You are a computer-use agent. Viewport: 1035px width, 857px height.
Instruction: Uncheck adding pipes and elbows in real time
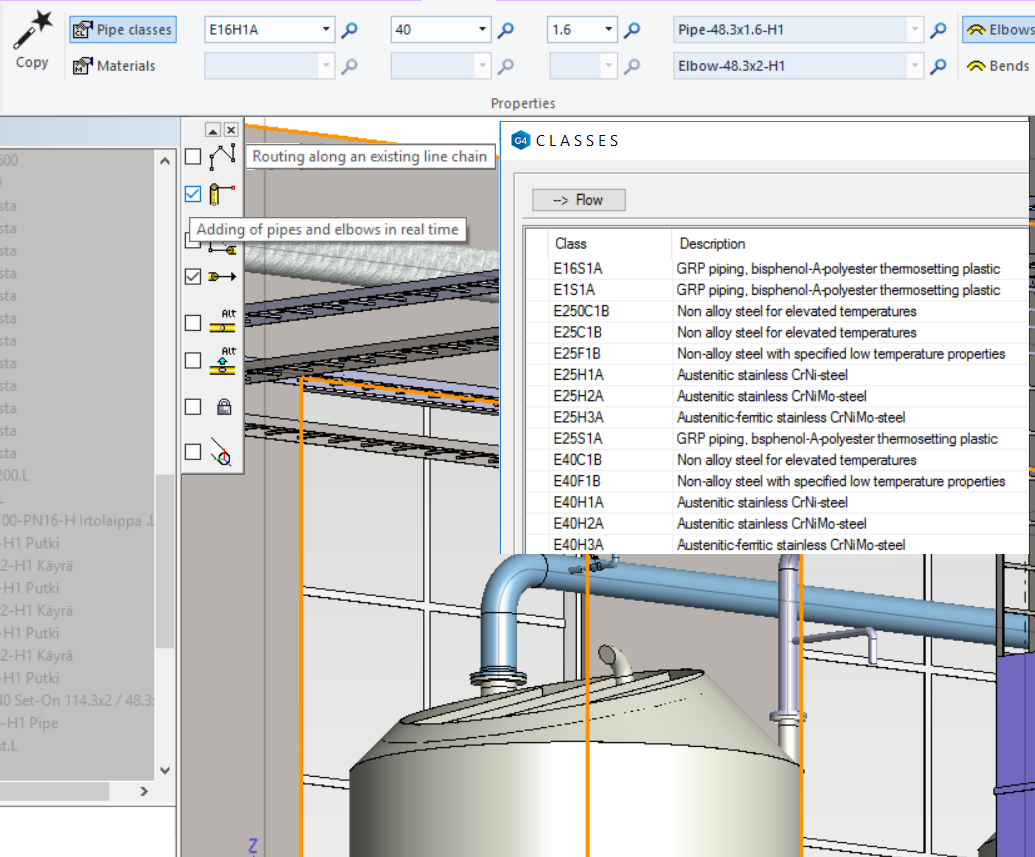tap(193, 194)
